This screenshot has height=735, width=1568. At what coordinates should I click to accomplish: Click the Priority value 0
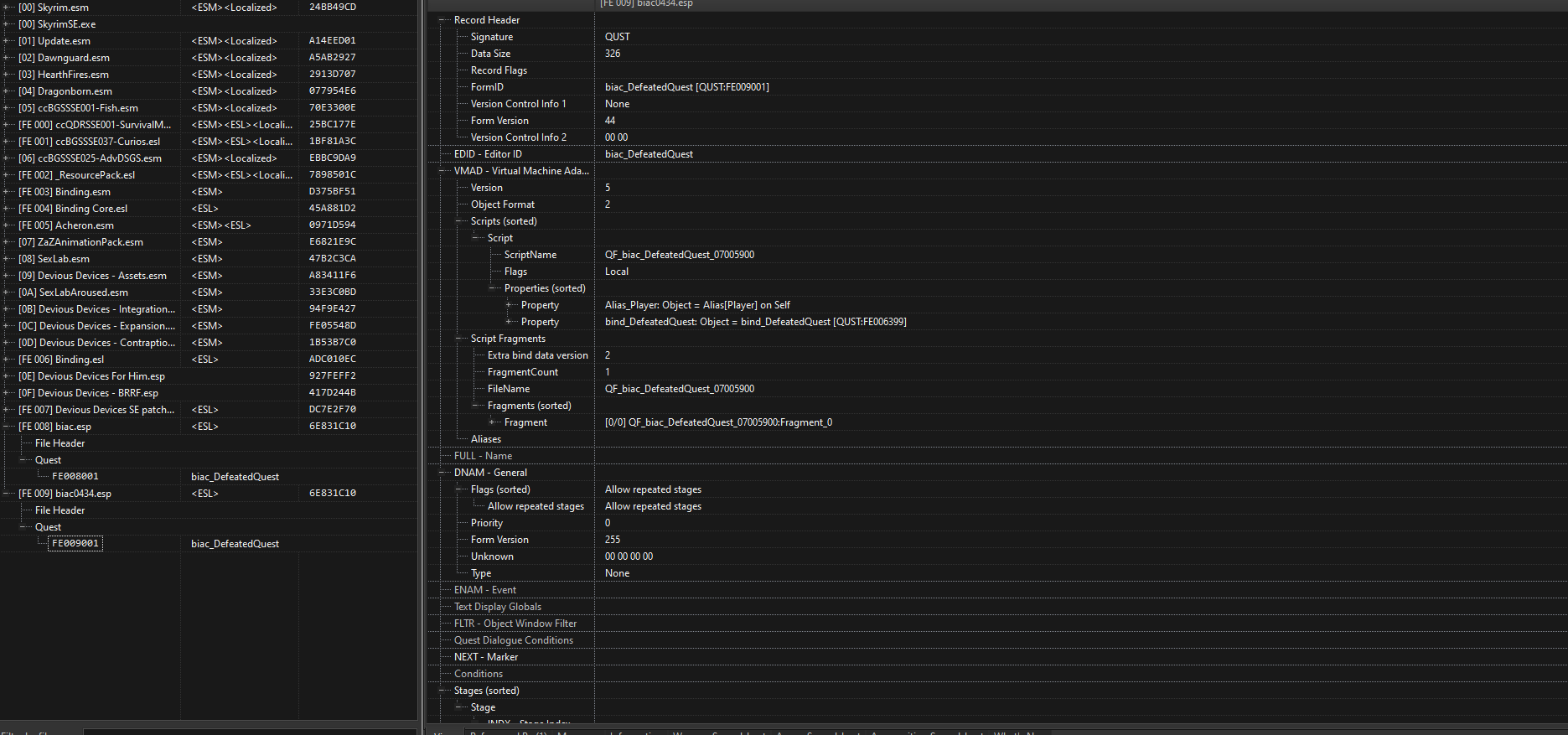click(608, 523)
